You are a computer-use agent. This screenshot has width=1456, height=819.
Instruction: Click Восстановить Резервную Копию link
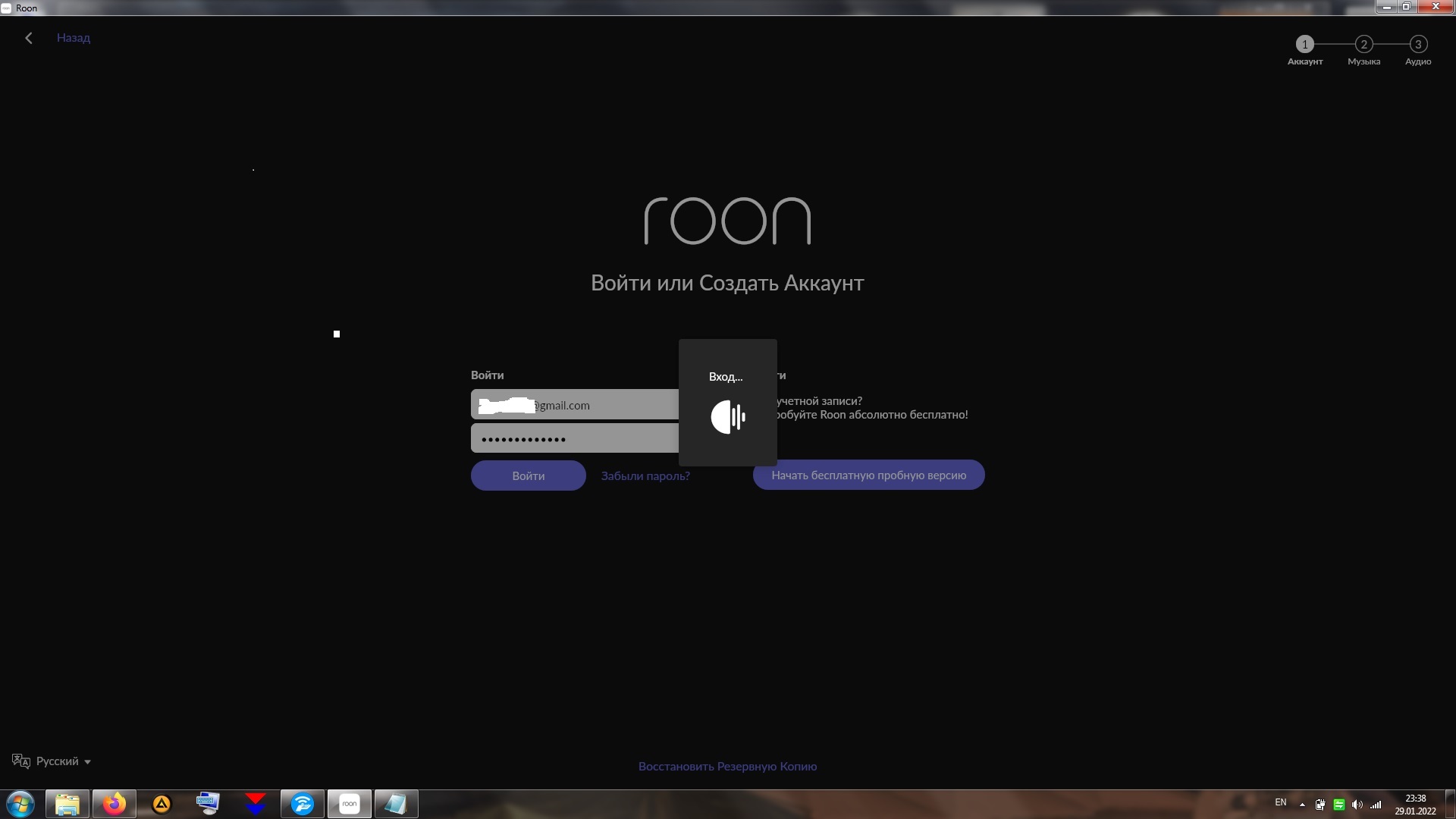pyautogui.click(x=728, y=766)
